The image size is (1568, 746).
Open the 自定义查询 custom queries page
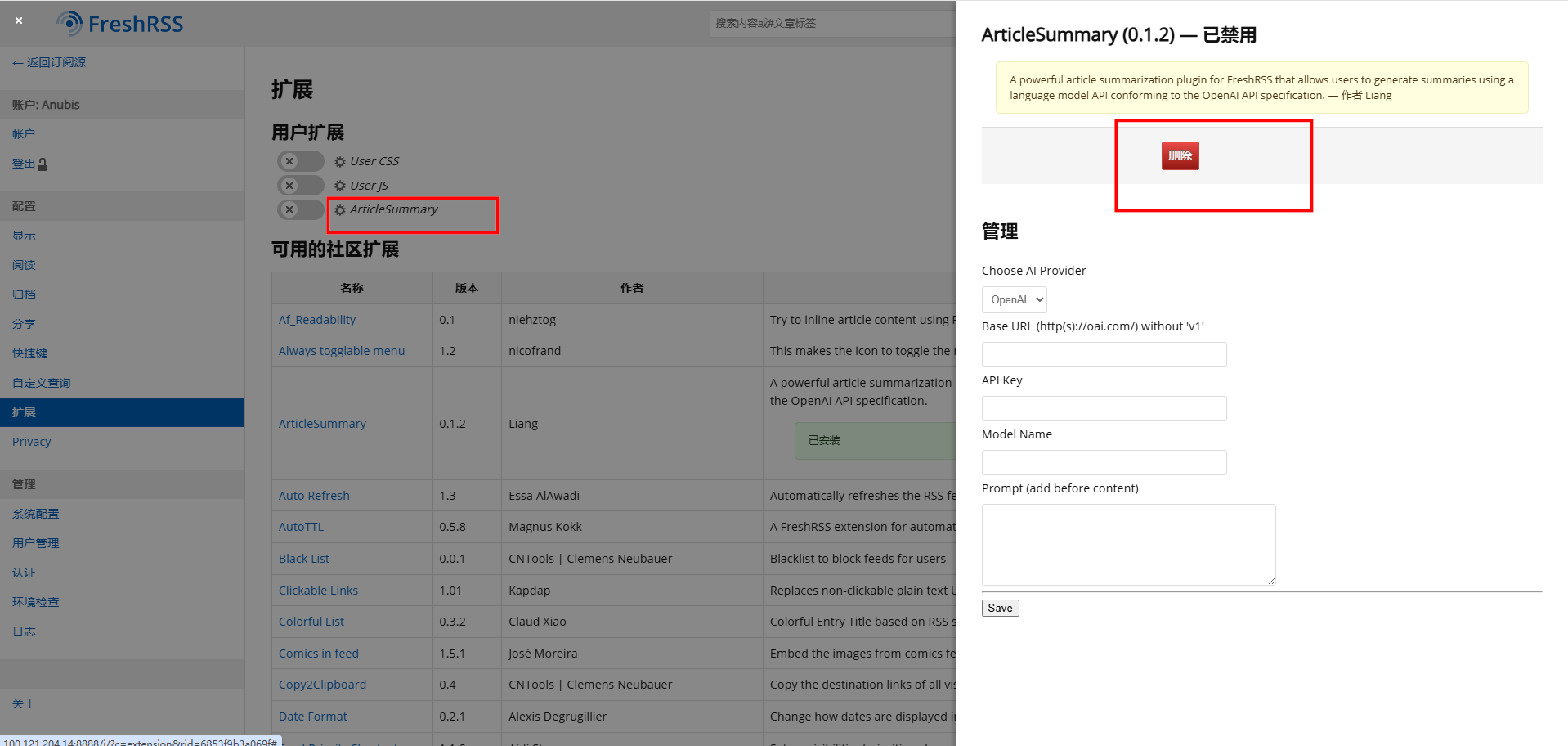pyautogui.click(x=41, y=383)
